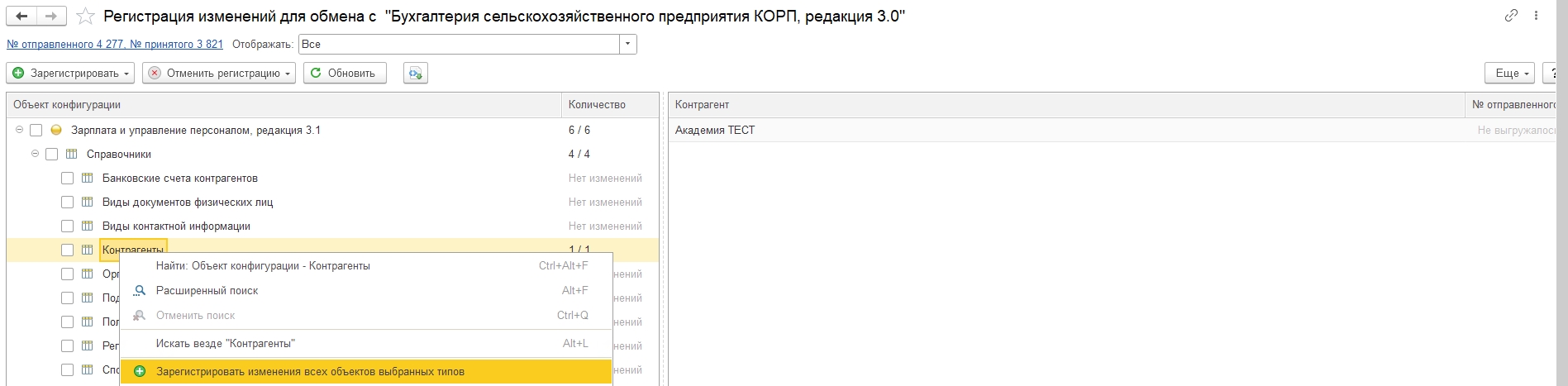Click the yellow node icon of Зарплата и управление персоналом

pyautogui.click(x=56, y=131)
